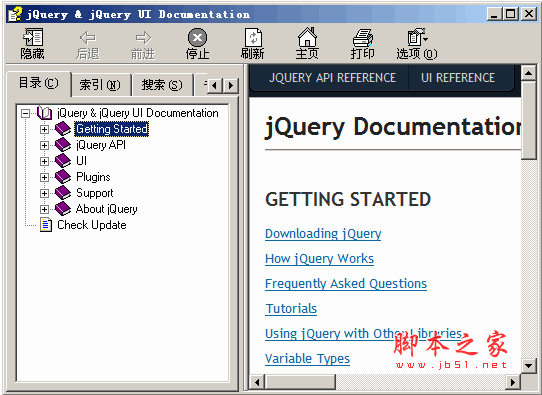Screen dimensions: 542x395
Task: Click the page icon beside Check Update
Action: pos(46,225)
